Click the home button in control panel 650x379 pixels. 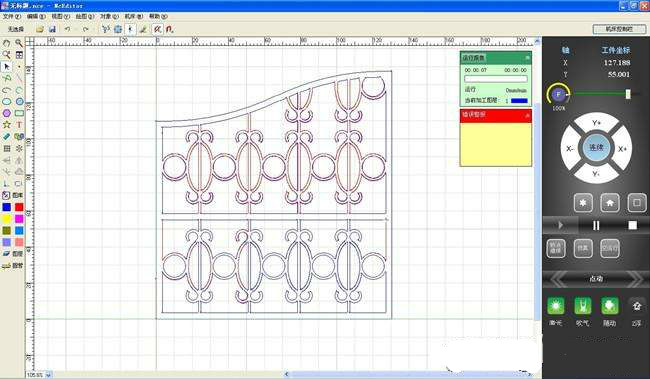[610, 203]
